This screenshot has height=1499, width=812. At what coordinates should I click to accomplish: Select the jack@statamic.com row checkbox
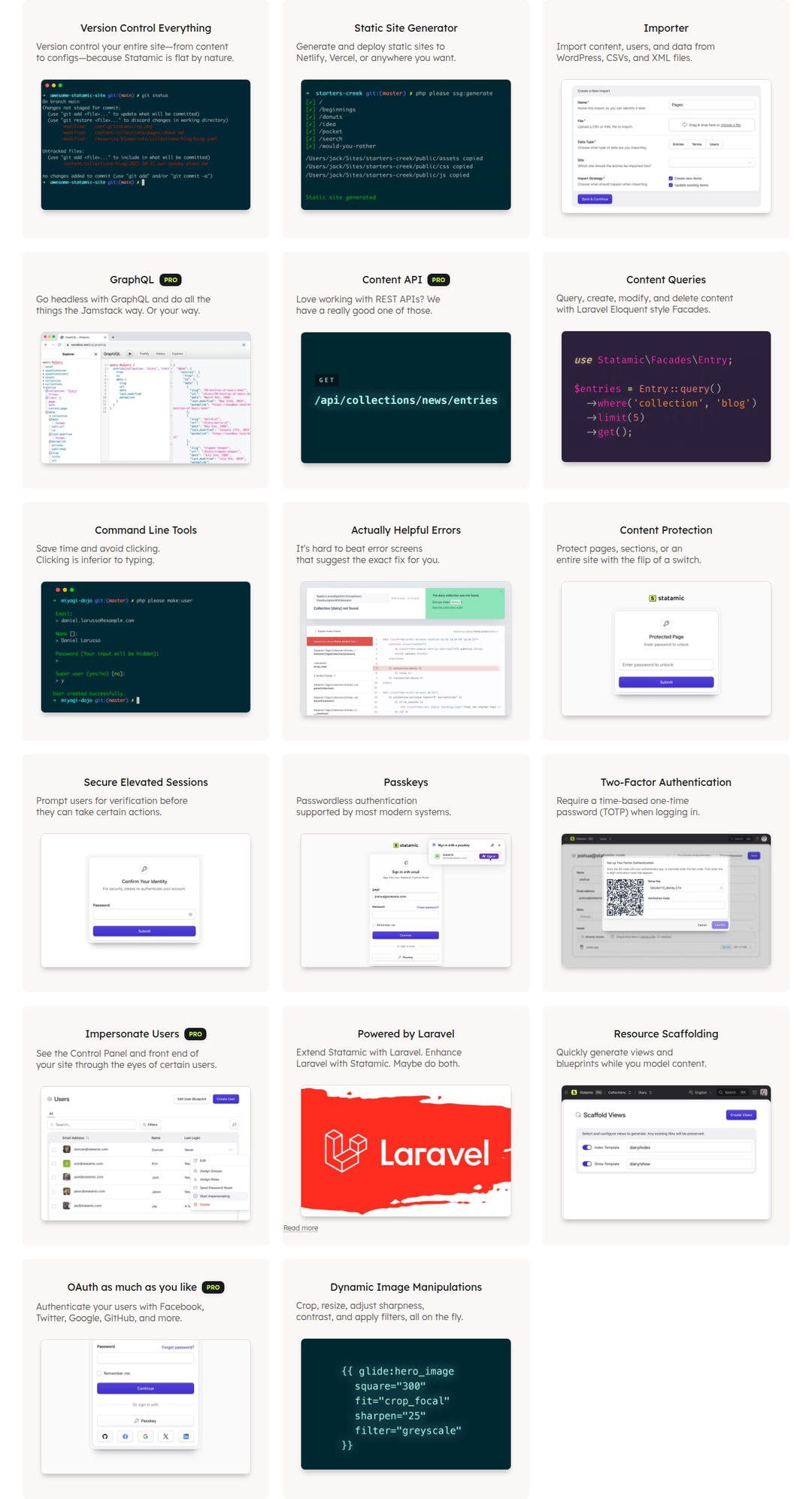[53, 1177]
